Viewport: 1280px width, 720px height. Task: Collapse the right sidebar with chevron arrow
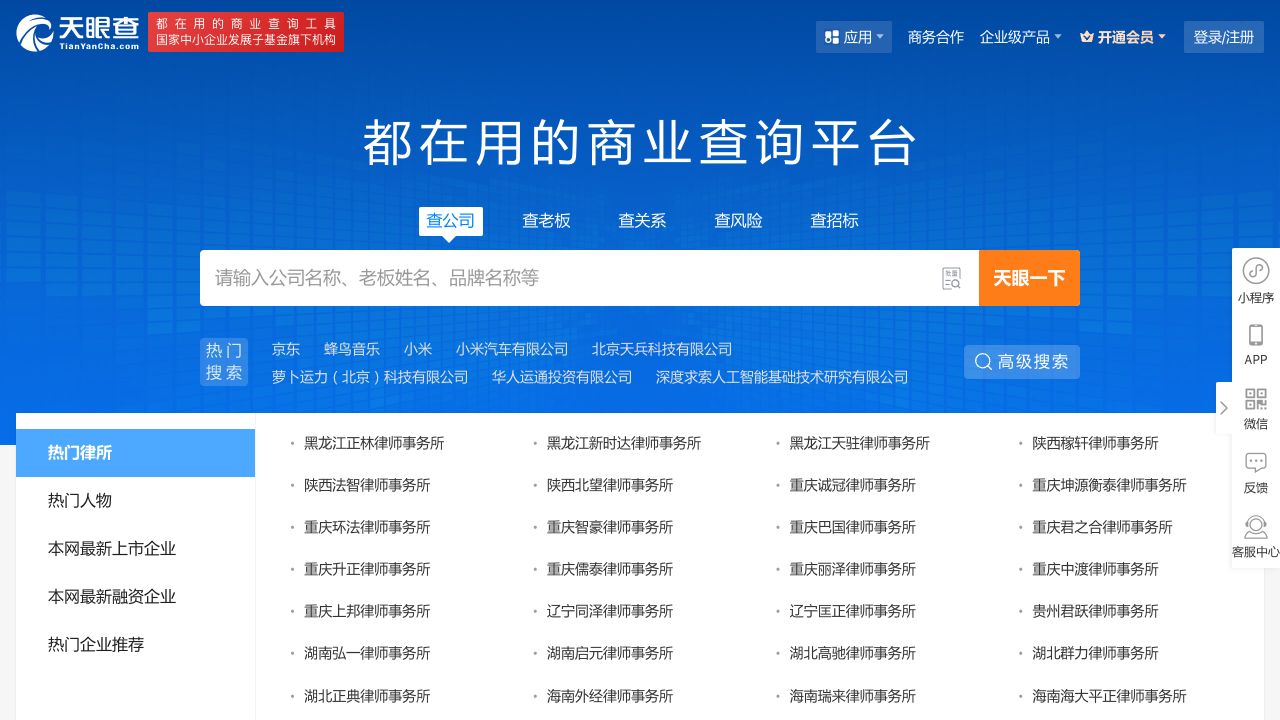click(1223, 408)
